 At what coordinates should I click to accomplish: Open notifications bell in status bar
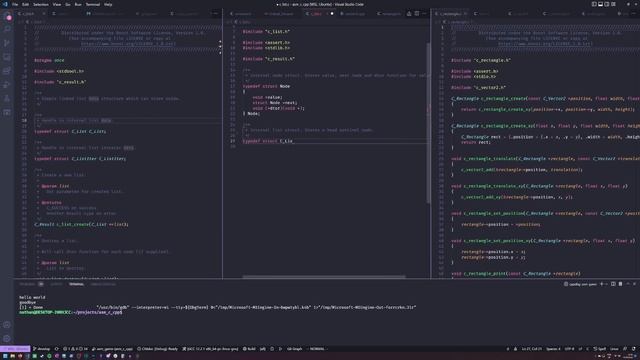pos(633,349)
